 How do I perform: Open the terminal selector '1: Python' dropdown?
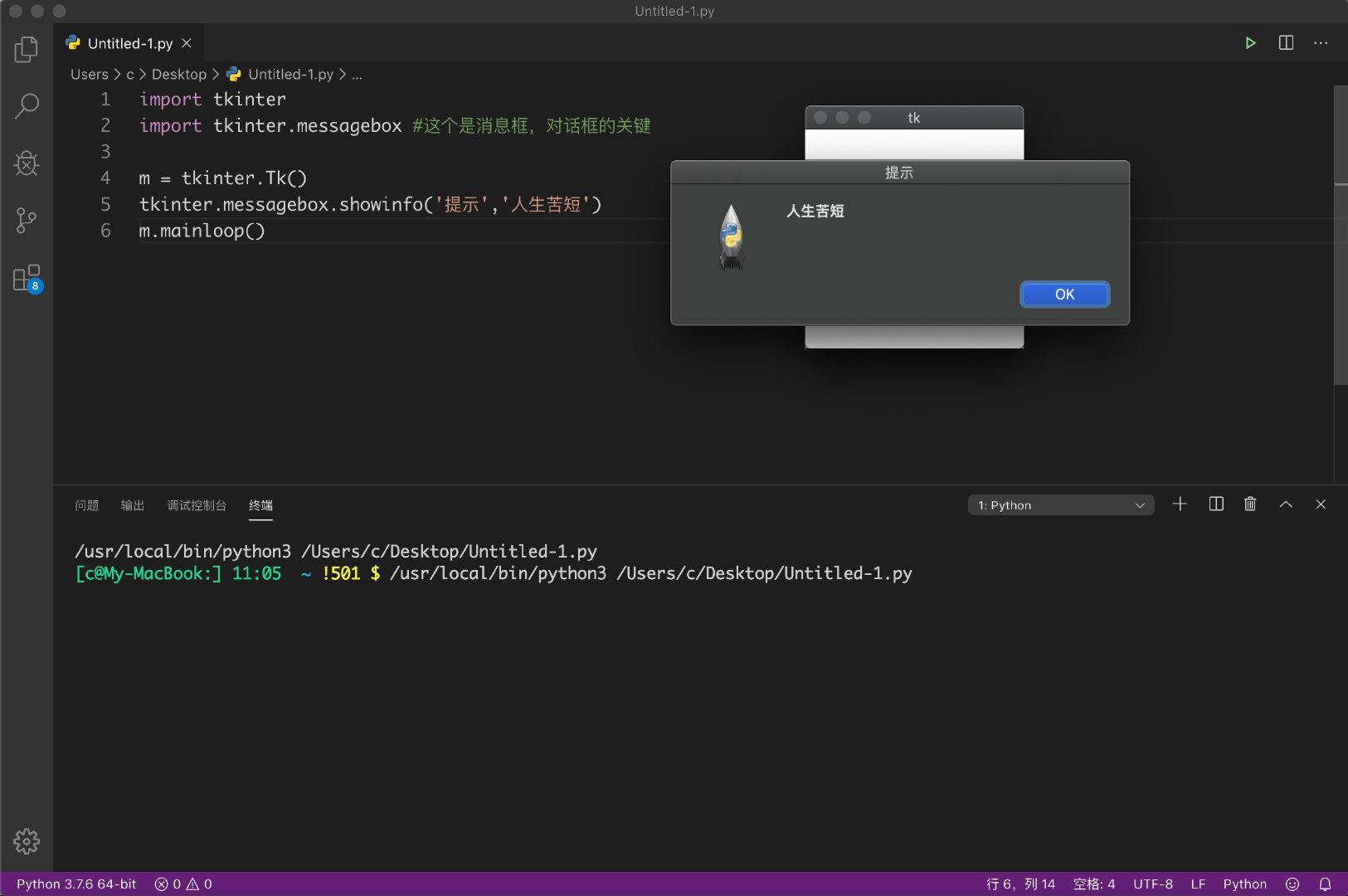click(1060, 505)
